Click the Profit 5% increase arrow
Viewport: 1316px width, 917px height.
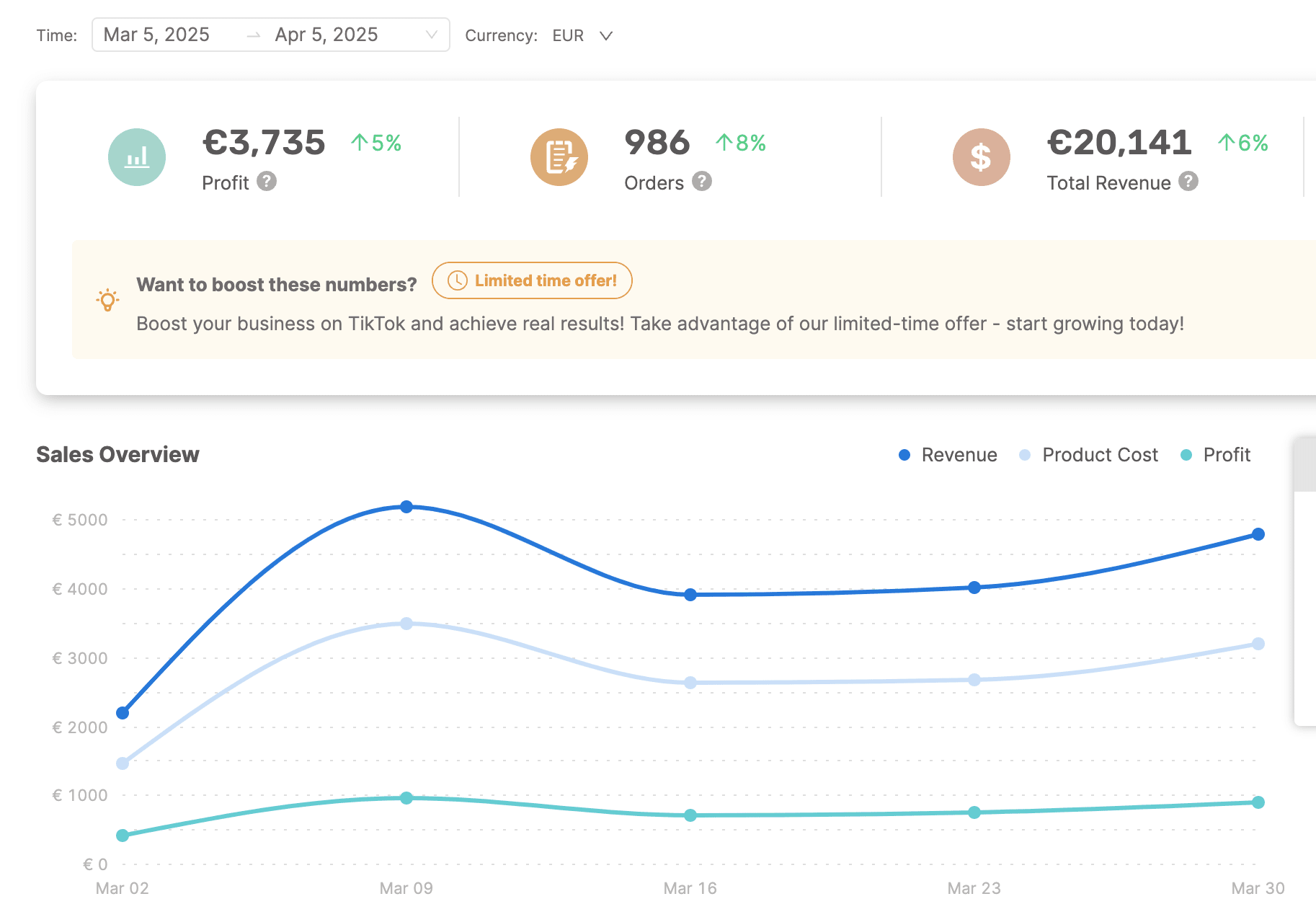click(359, 142)
